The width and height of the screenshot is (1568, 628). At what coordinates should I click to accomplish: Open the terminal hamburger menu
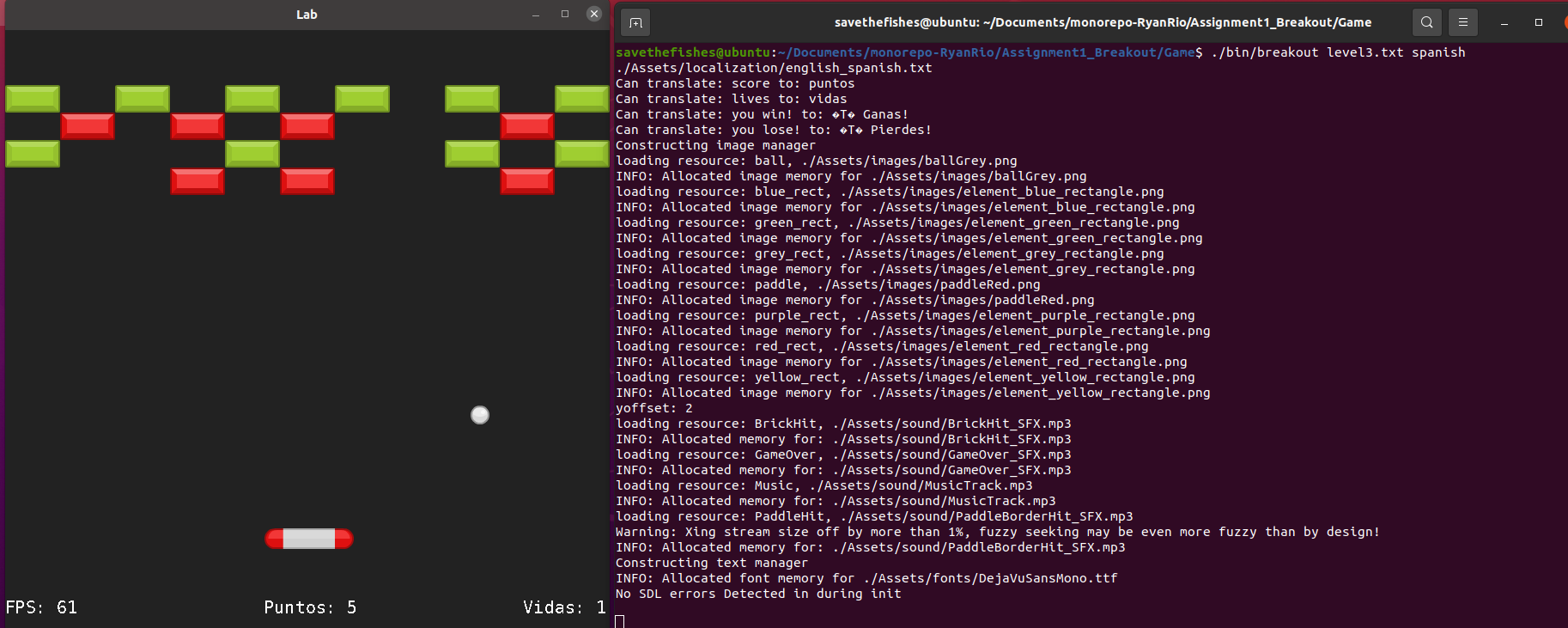coord(1463,22)
